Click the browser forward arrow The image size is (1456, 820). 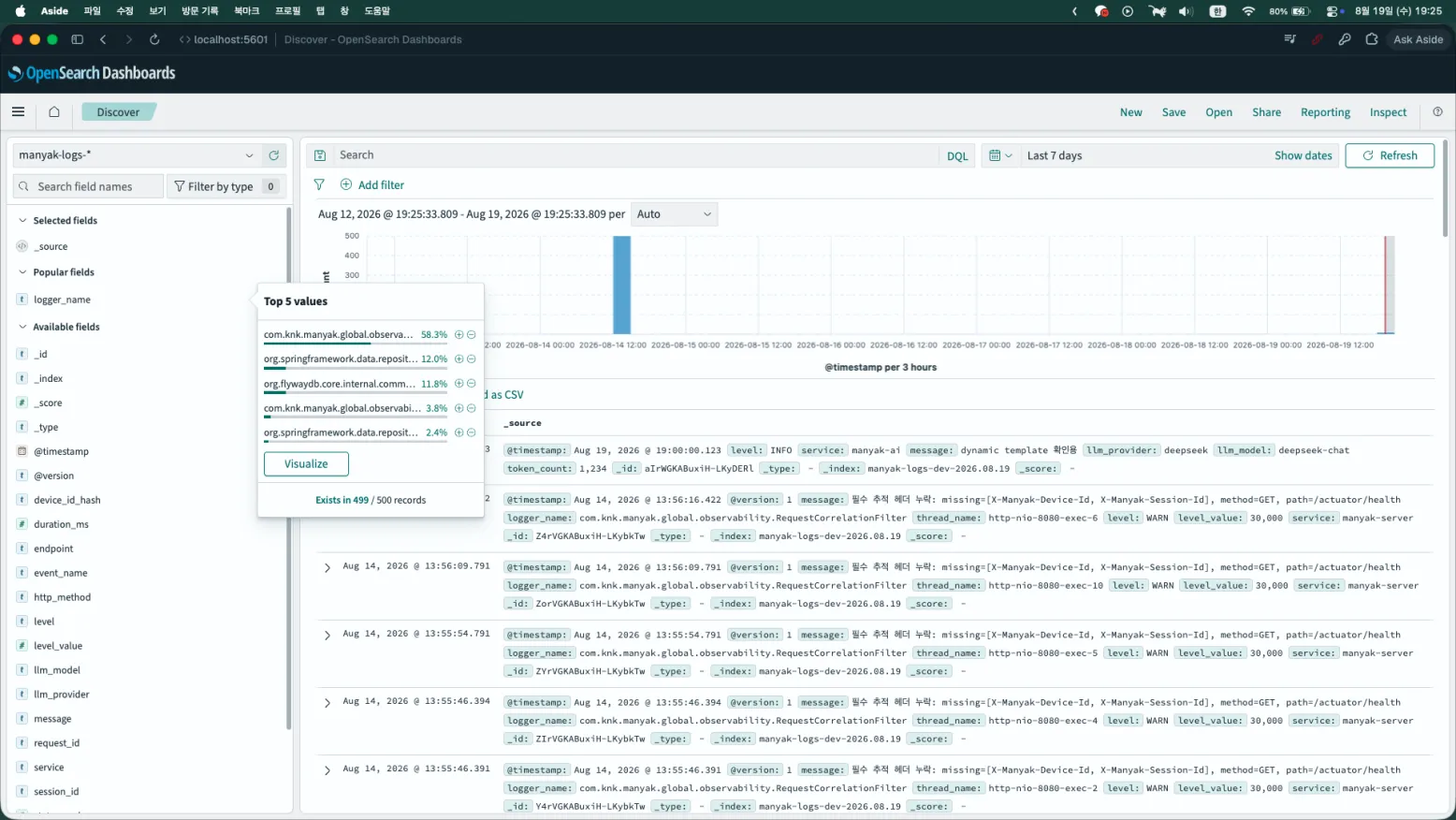pos(128,39)
